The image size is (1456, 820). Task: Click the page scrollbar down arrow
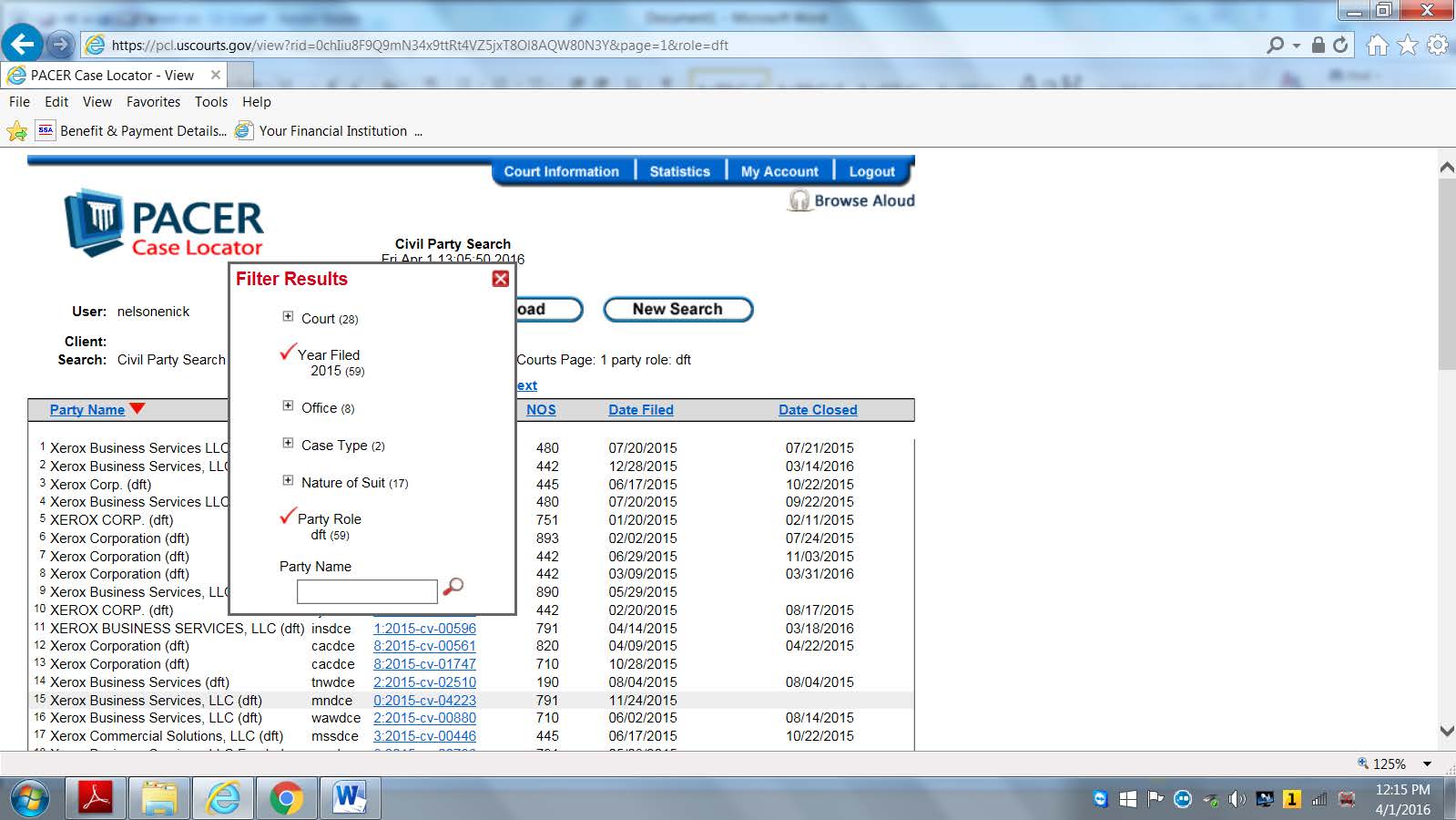tap(1446, 731)
